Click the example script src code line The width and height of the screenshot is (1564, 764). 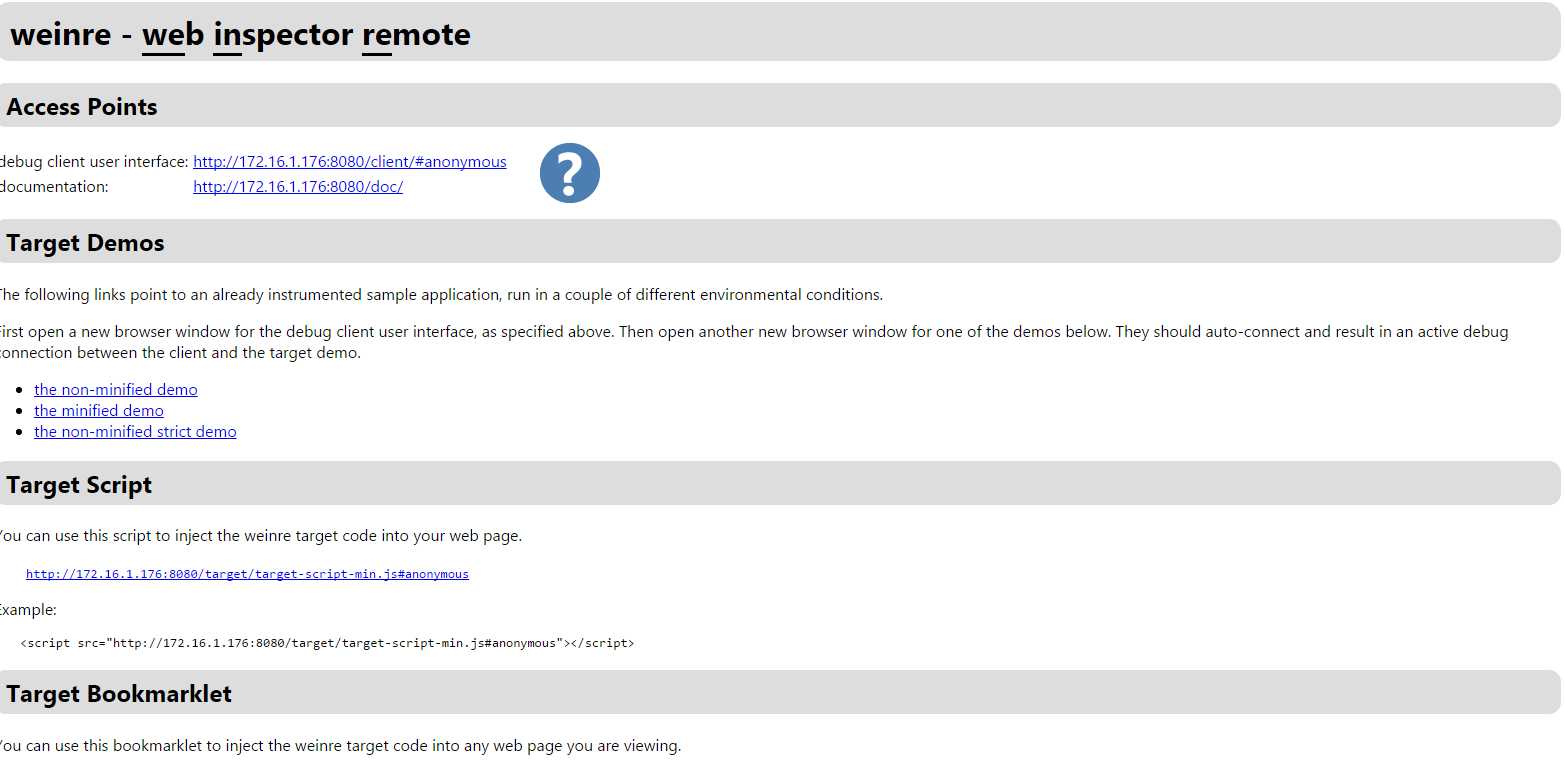click(x=327, y=643)
